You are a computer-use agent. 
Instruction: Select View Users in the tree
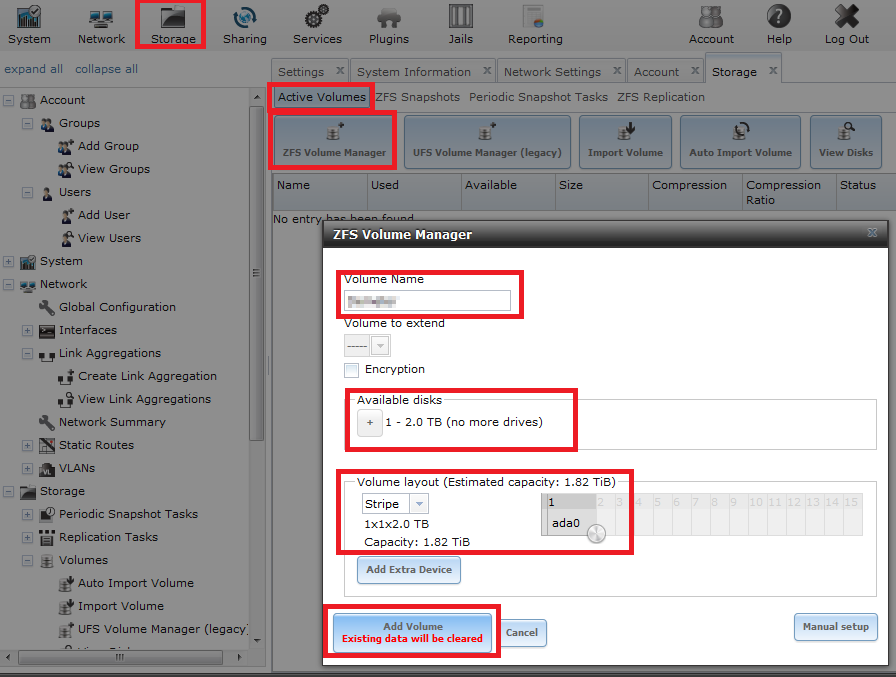pyautogui.click(x=109, y=238)
